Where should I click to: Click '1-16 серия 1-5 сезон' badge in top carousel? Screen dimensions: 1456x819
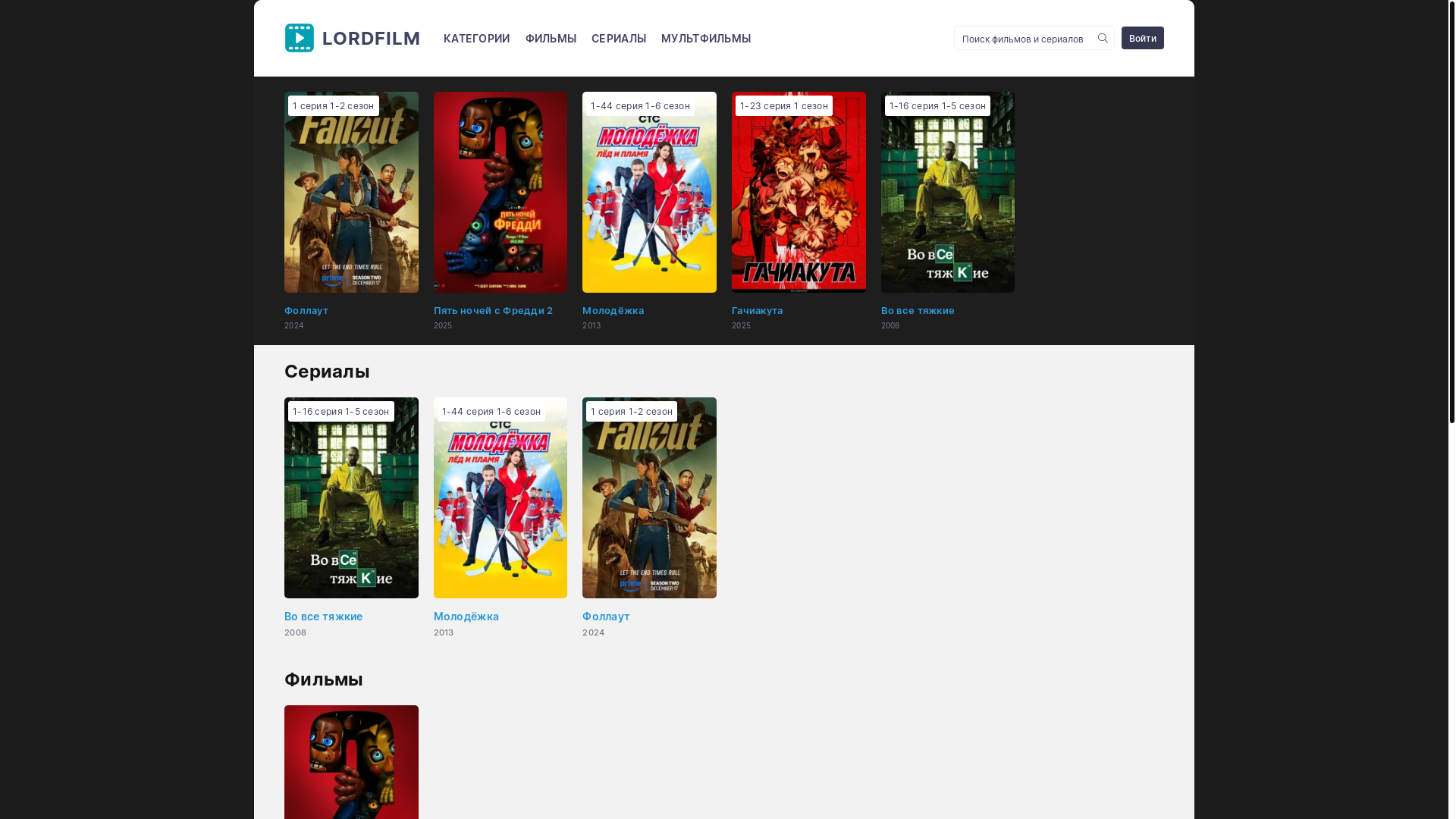pos(937,105)
